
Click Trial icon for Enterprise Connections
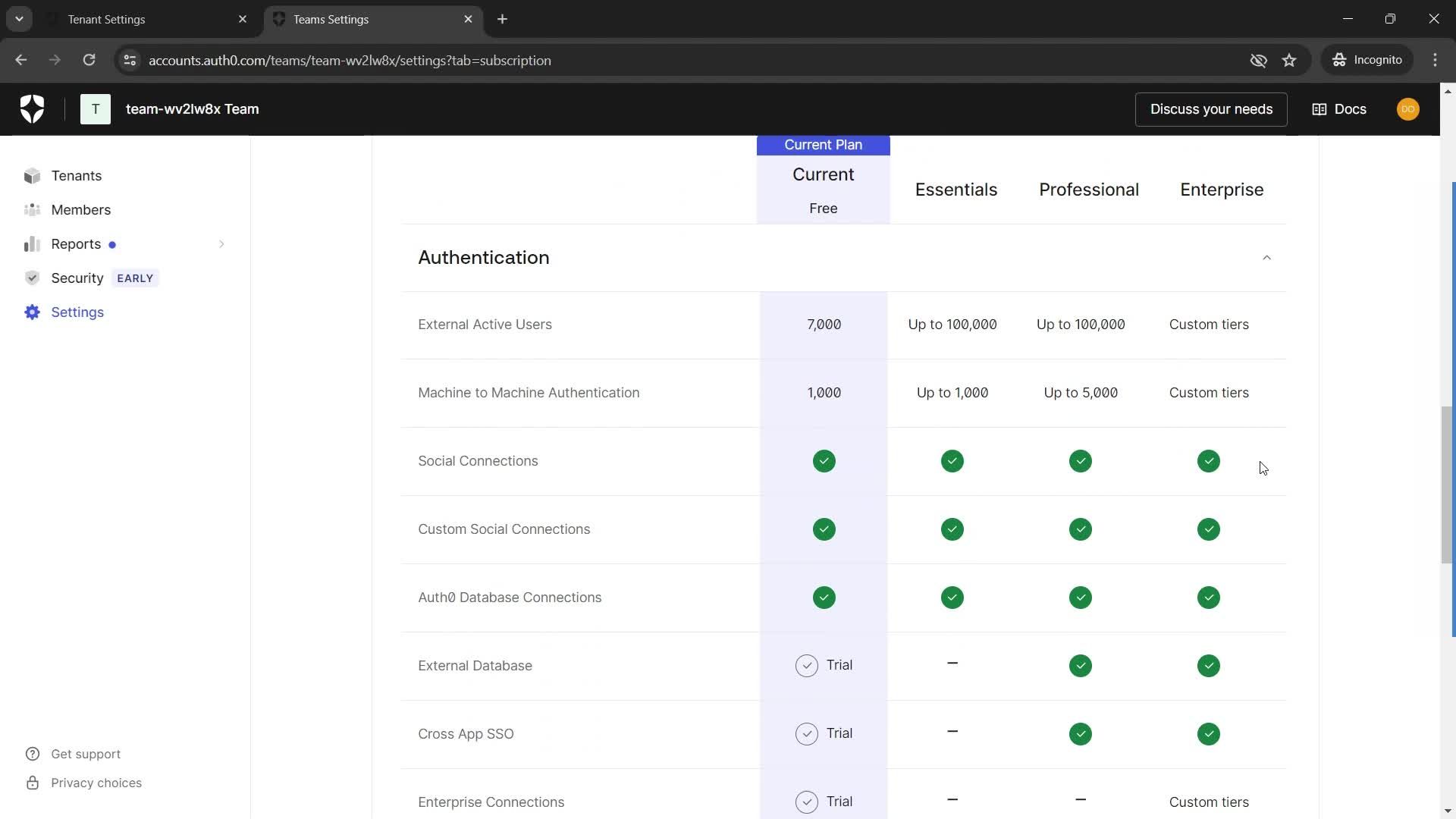click(807, 802)
